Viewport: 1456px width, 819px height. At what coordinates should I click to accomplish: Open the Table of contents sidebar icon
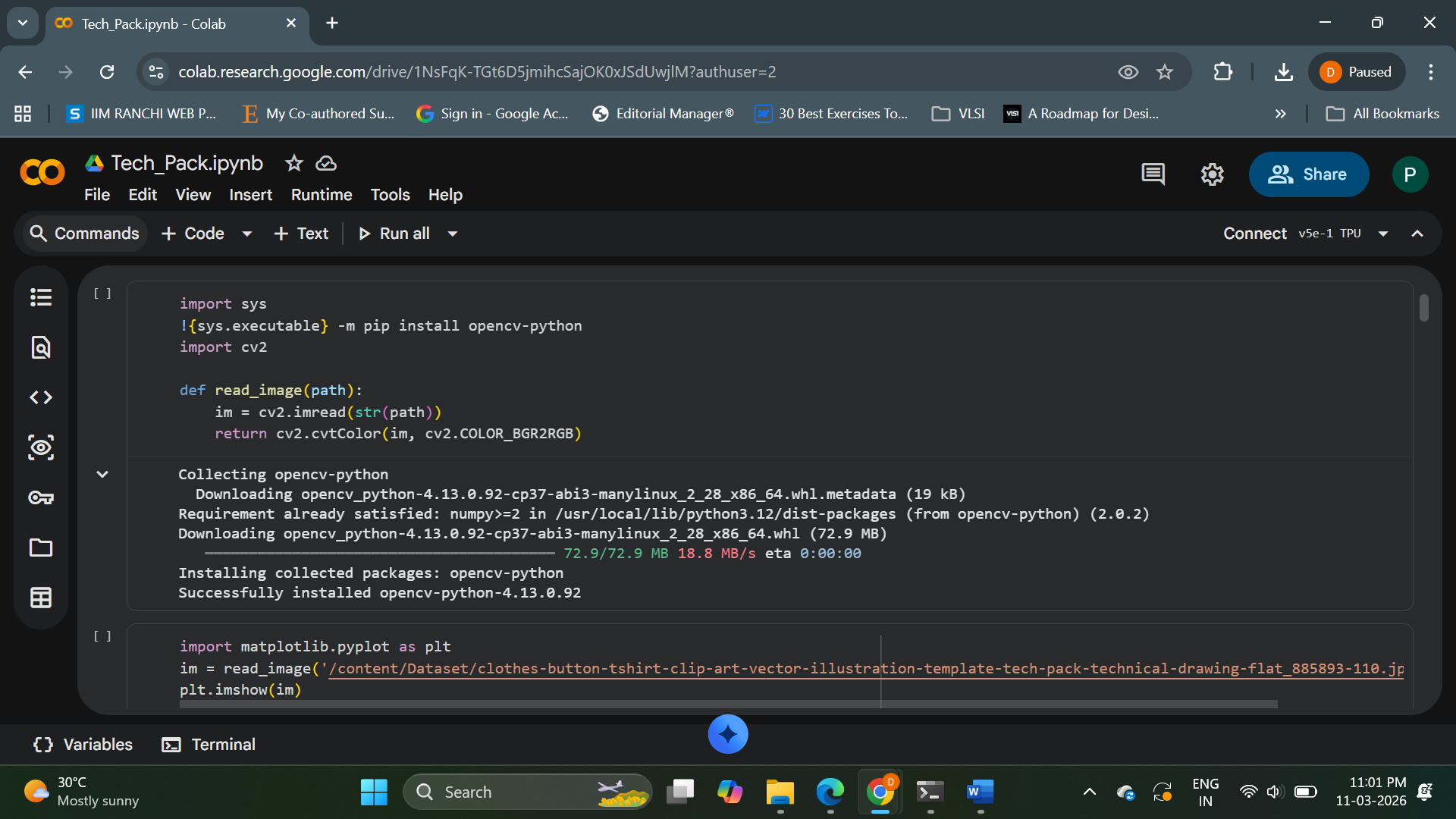(41, 297)
